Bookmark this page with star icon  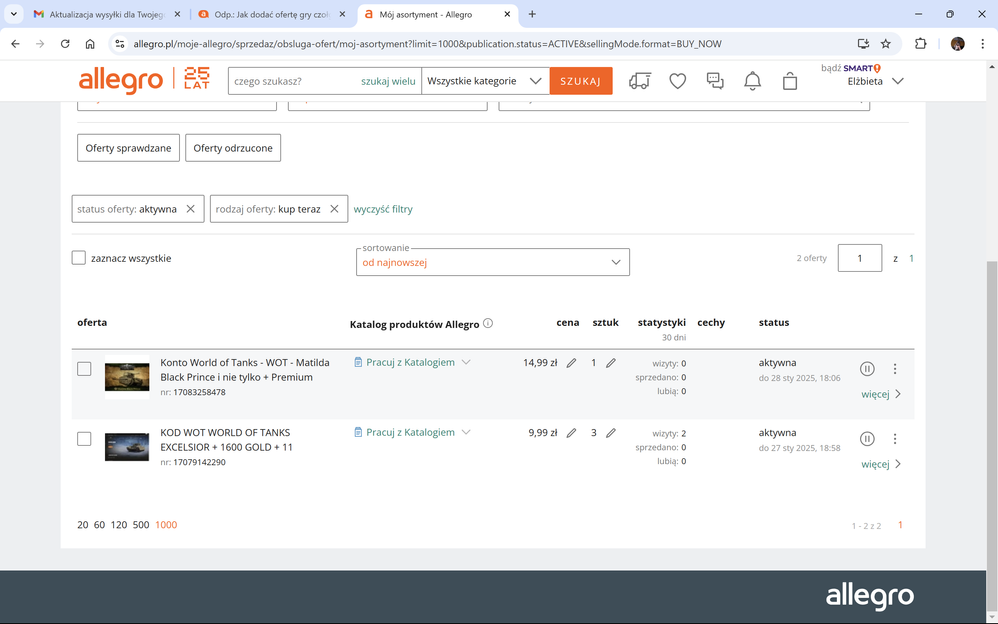(885, 44)
